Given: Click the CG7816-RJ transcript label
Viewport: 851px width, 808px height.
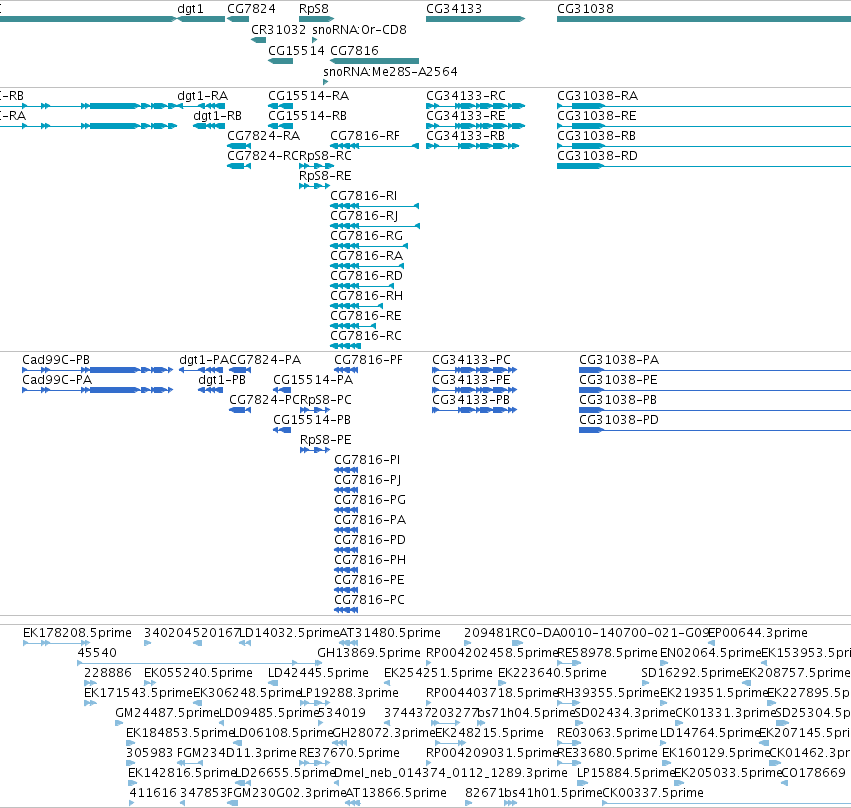Looking at the screenshot, I should click(364, 216).
